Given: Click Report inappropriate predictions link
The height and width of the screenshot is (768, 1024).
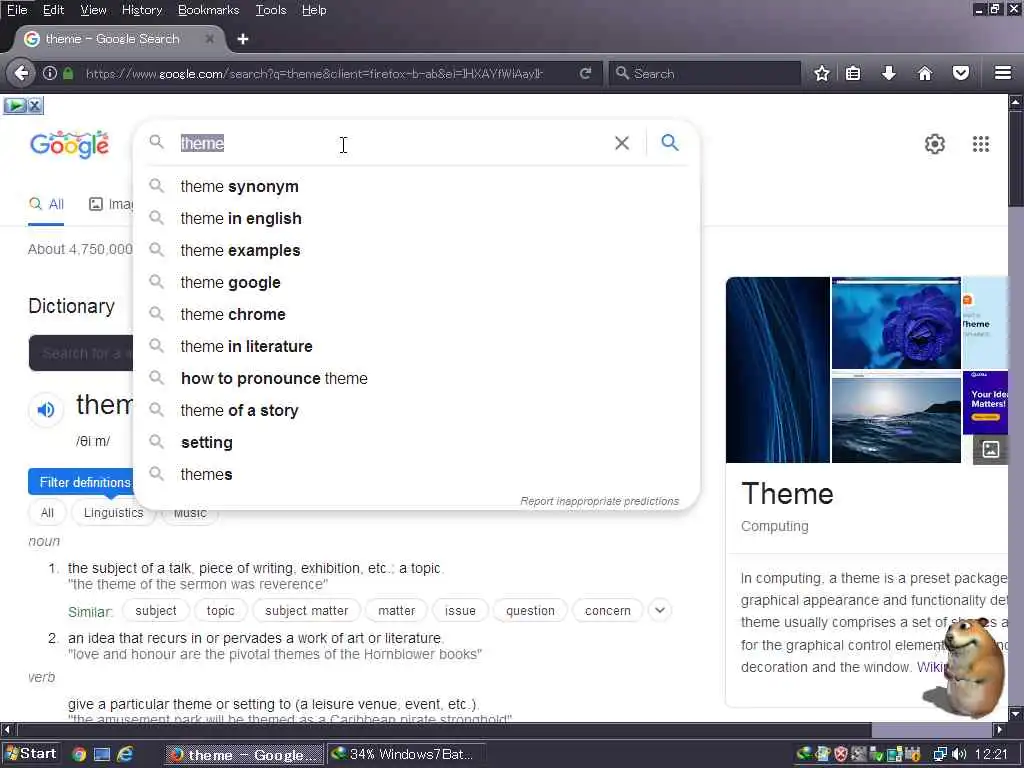Looking at the screenshot, I should [599, 502].
